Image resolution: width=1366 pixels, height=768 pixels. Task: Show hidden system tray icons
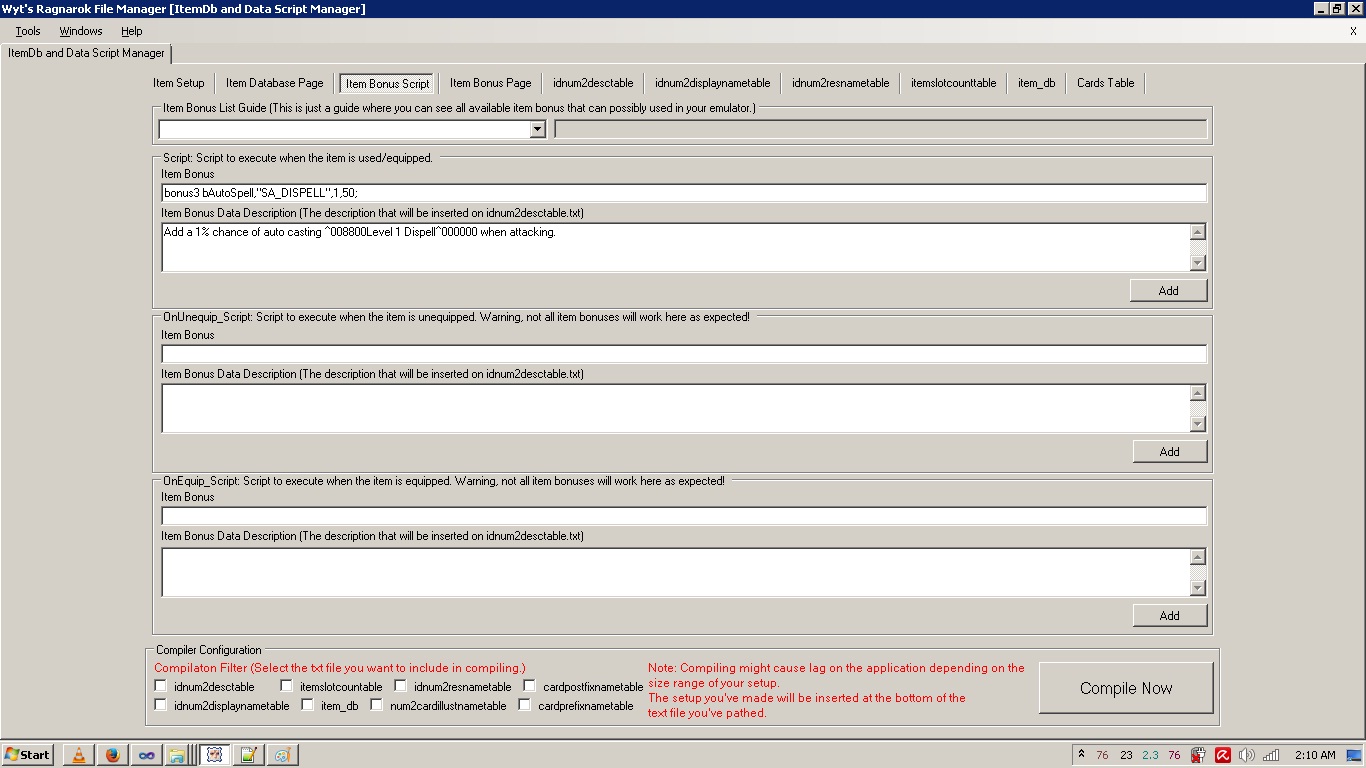click(1081, 755)
